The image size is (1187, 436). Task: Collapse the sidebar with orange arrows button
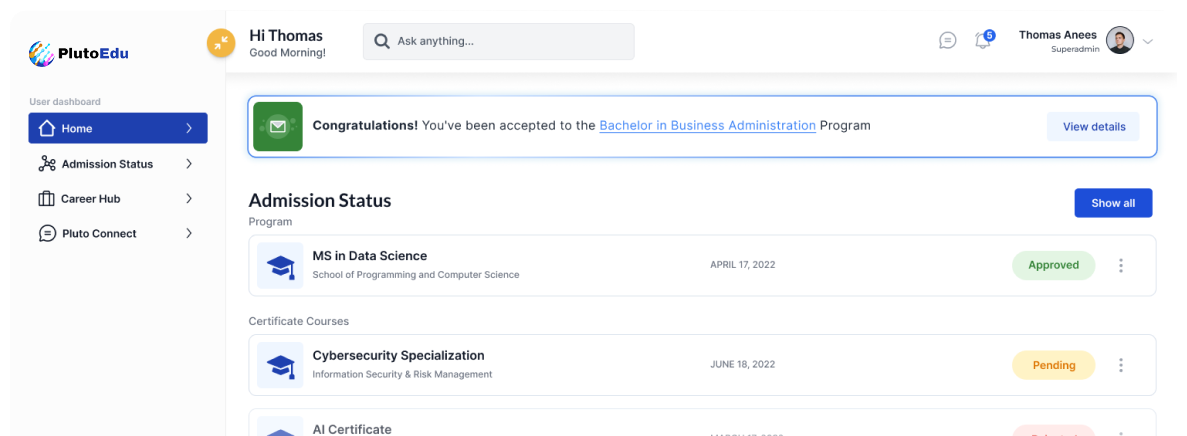click(x=221, y=43)
